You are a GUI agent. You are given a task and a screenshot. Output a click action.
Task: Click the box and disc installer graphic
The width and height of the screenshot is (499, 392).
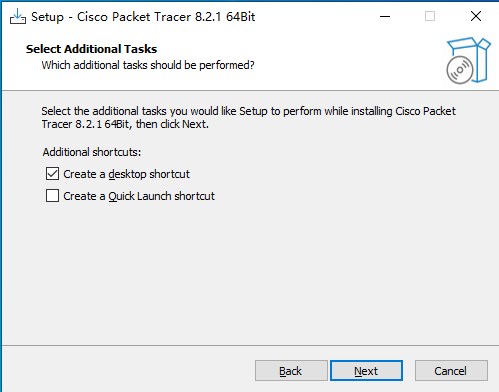pos(468,60)
